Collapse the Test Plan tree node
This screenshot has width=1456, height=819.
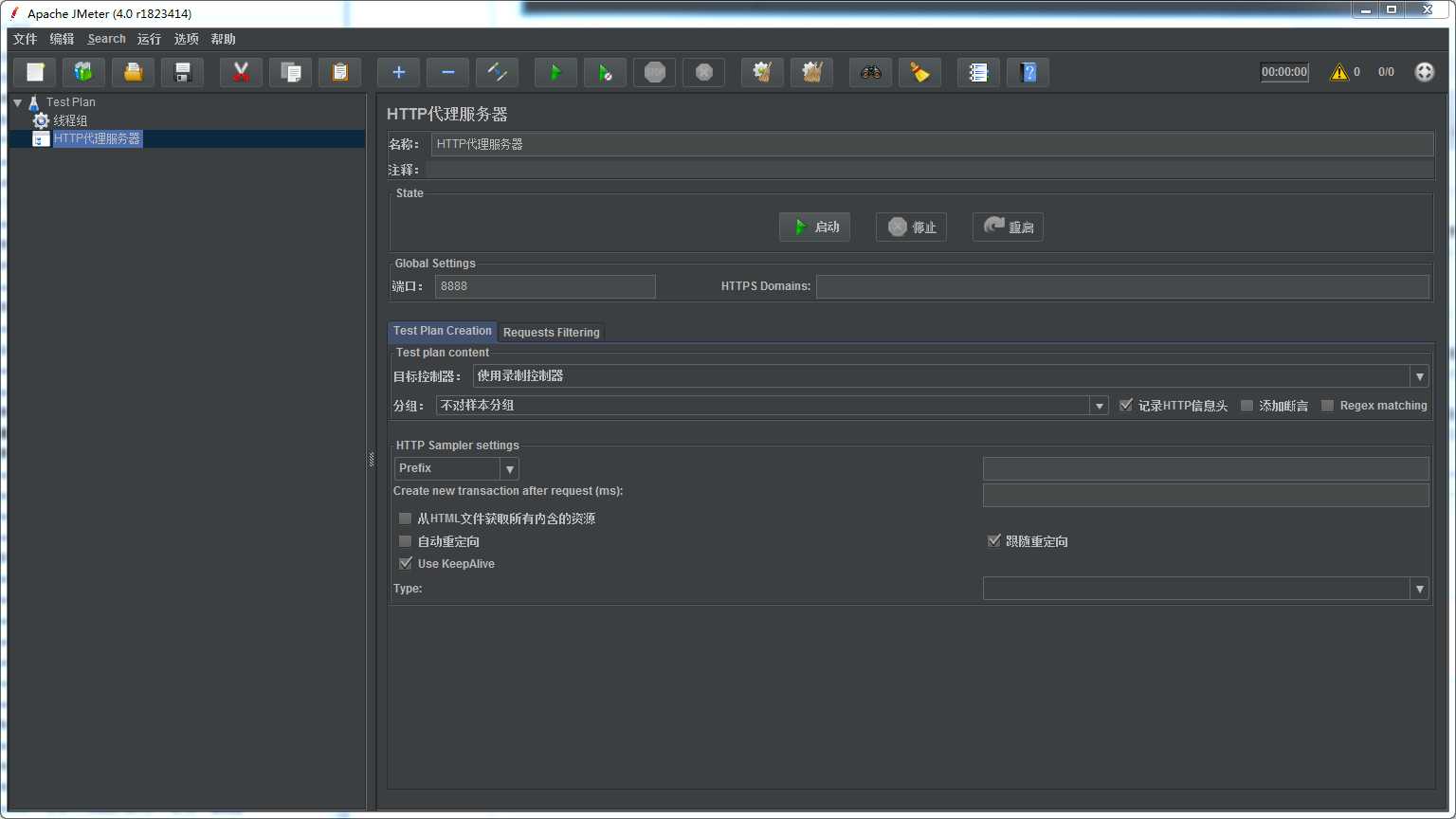pyautogui.click(x=17, y=102)
